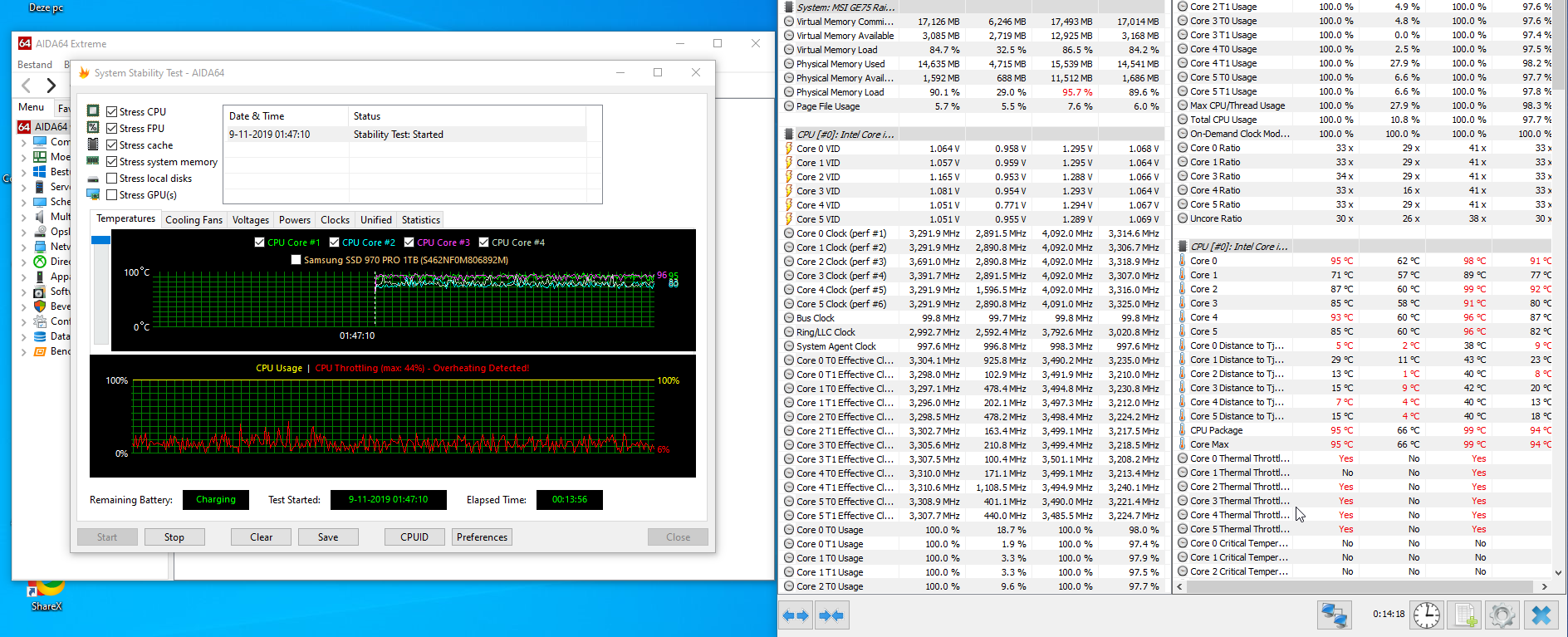The height and width of the screenshot is (637, 1568).
Task: Select the security shield tree item in AIDA64
Action: 39,306
